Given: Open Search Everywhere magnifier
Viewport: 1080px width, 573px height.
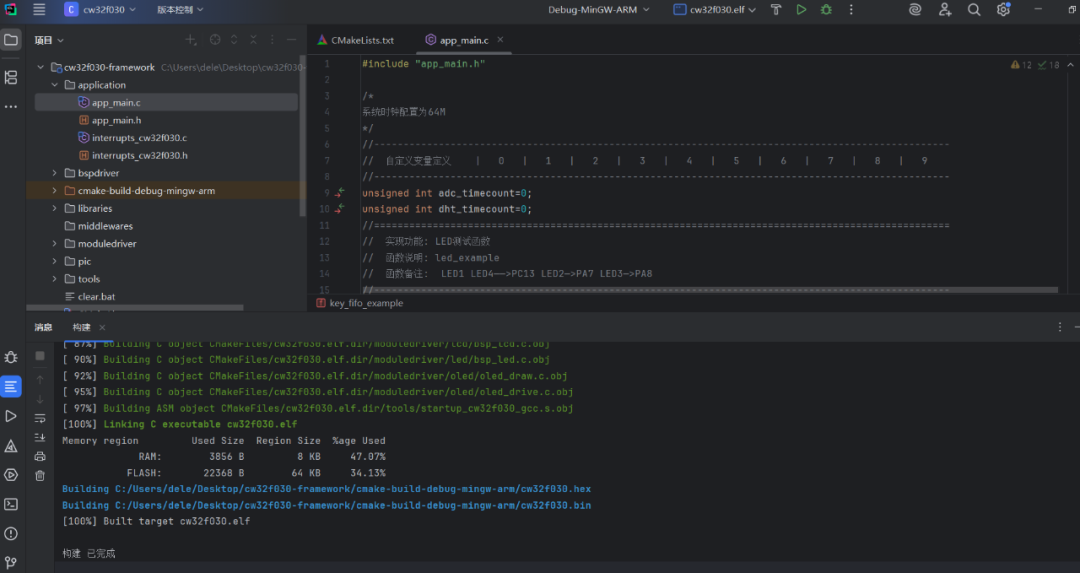Looking at the screenshot, I should 974,10.
